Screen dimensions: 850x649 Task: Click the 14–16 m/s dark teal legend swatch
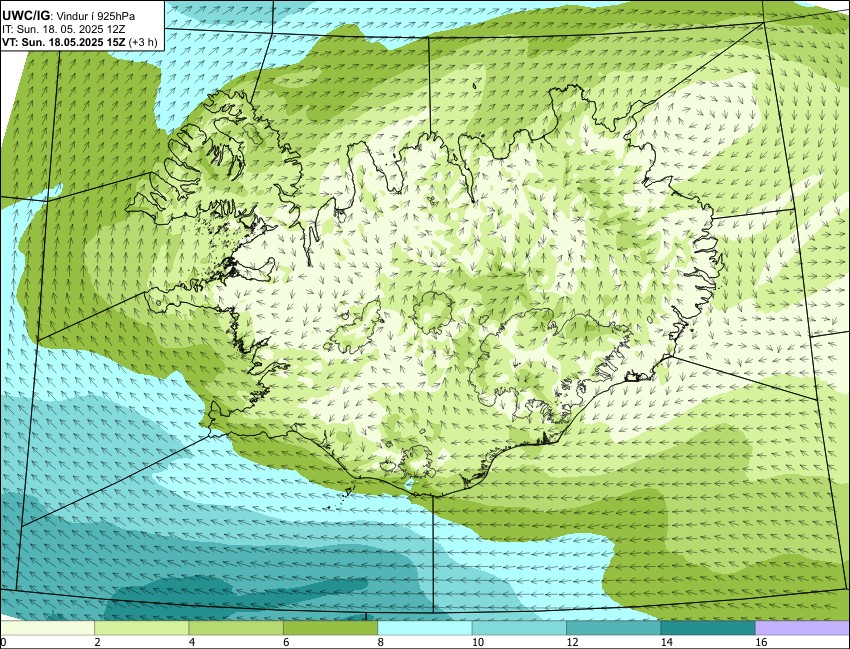pos(707,628)
